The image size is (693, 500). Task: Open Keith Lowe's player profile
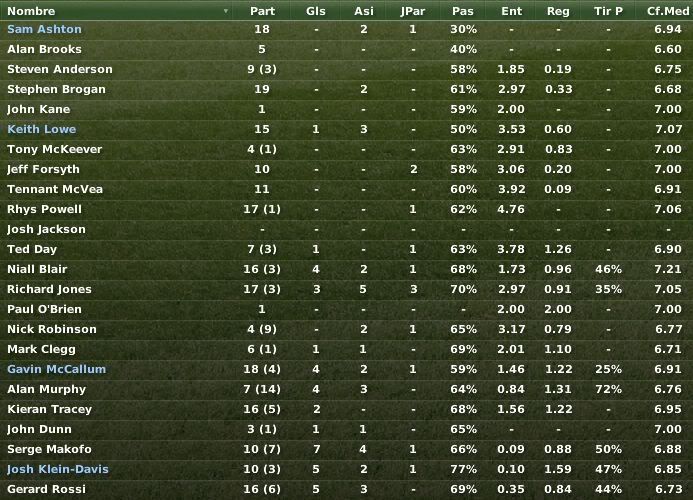click(x=42, y=129)
